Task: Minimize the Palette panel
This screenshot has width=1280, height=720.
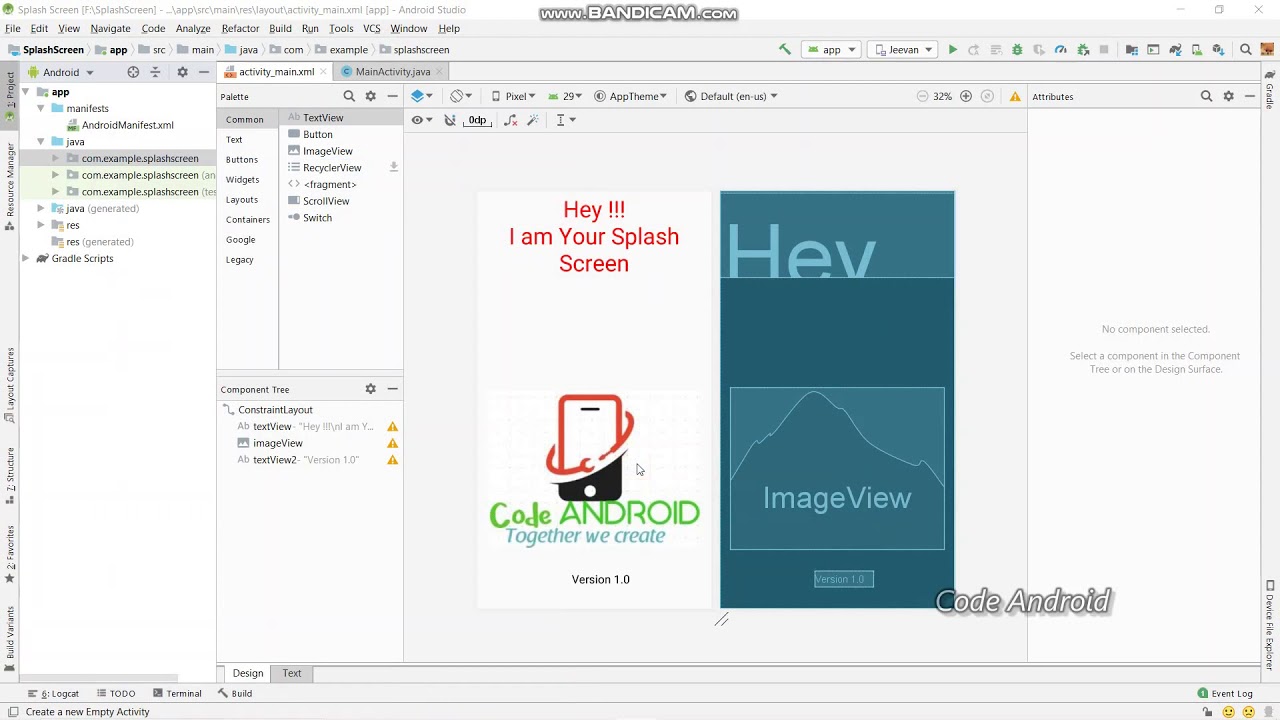Action: coord(392,96)
